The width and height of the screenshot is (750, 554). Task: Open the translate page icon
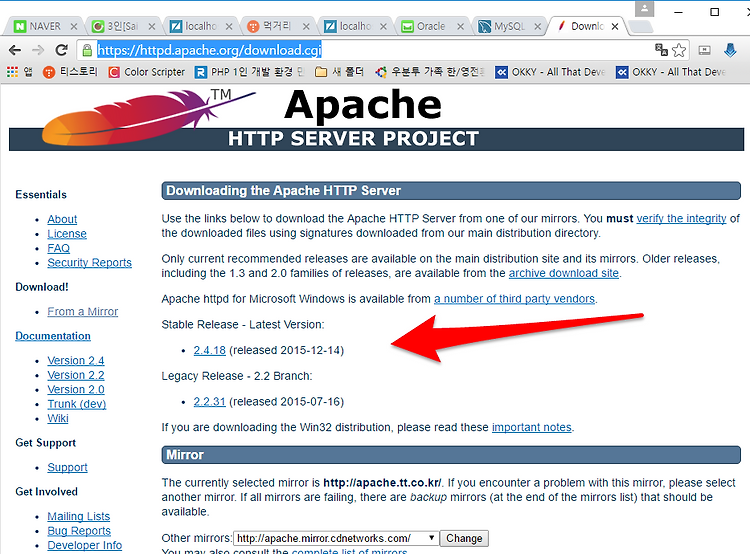(661, 50)
